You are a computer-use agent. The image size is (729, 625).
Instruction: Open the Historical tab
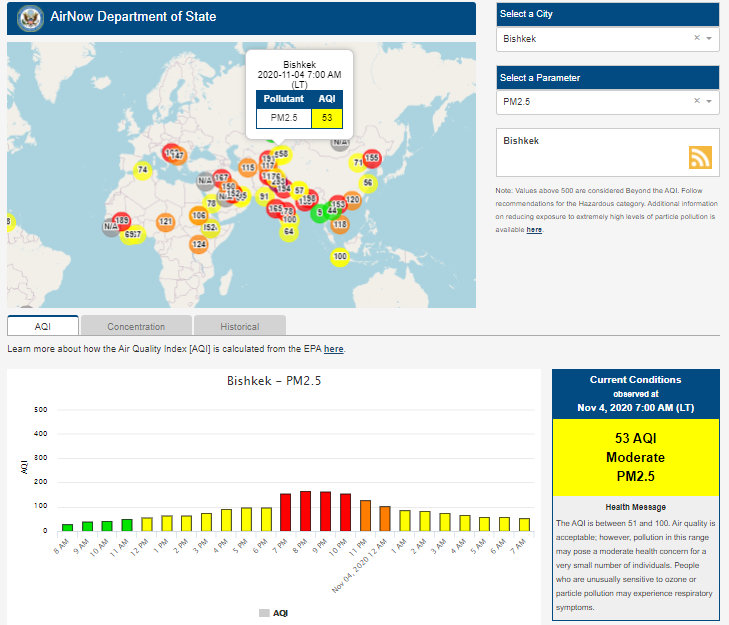pos(239,326)
